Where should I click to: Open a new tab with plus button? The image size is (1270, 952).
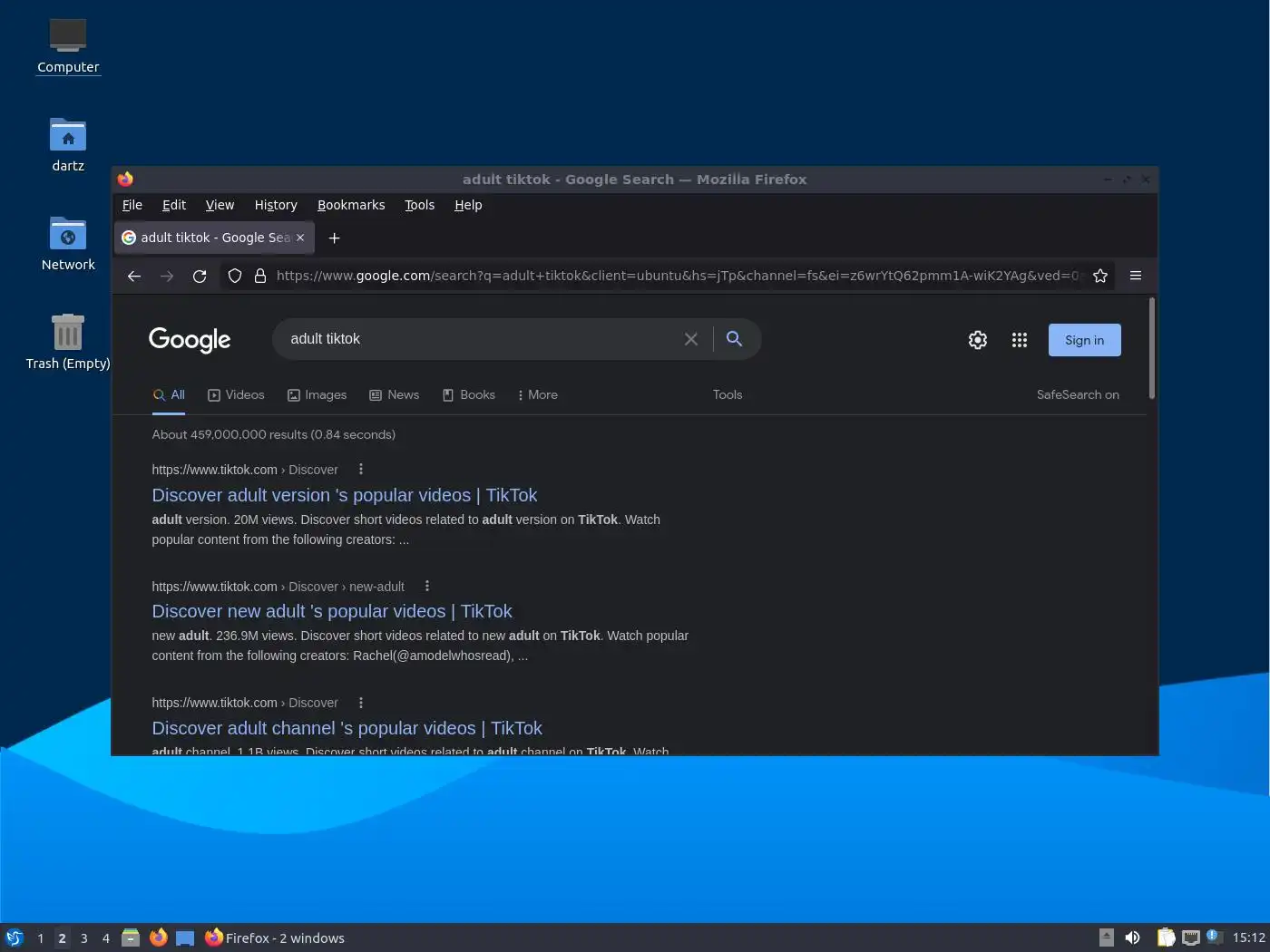pos(334,238)
